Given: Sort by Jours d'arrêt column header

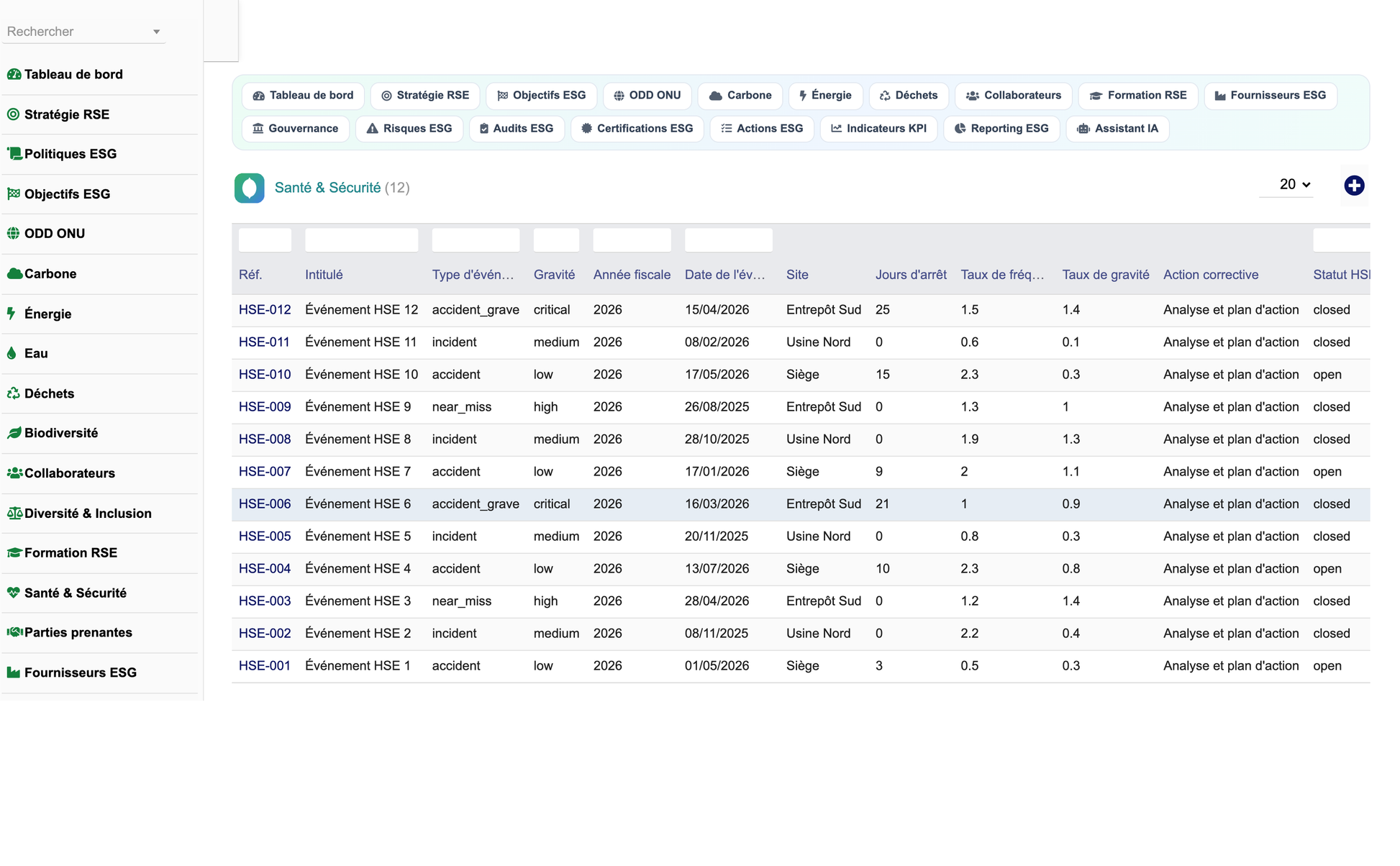Looking at the screenshot, I should (911, 275).
